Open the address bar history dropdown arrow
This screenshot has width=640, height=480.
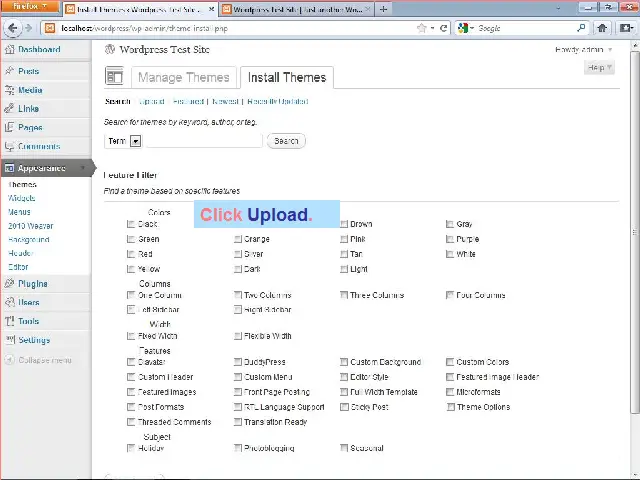click(433, 28)
